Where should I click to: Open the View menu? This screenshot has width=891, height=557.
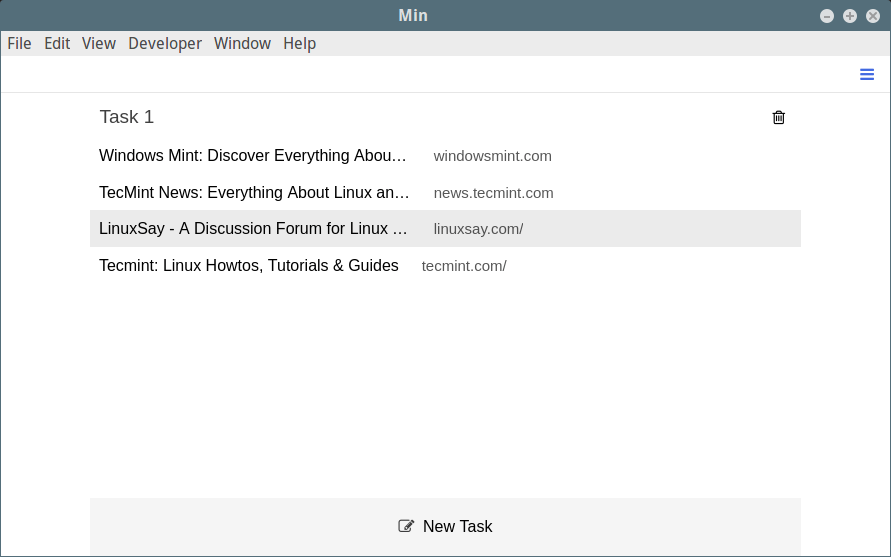(99, 43)
